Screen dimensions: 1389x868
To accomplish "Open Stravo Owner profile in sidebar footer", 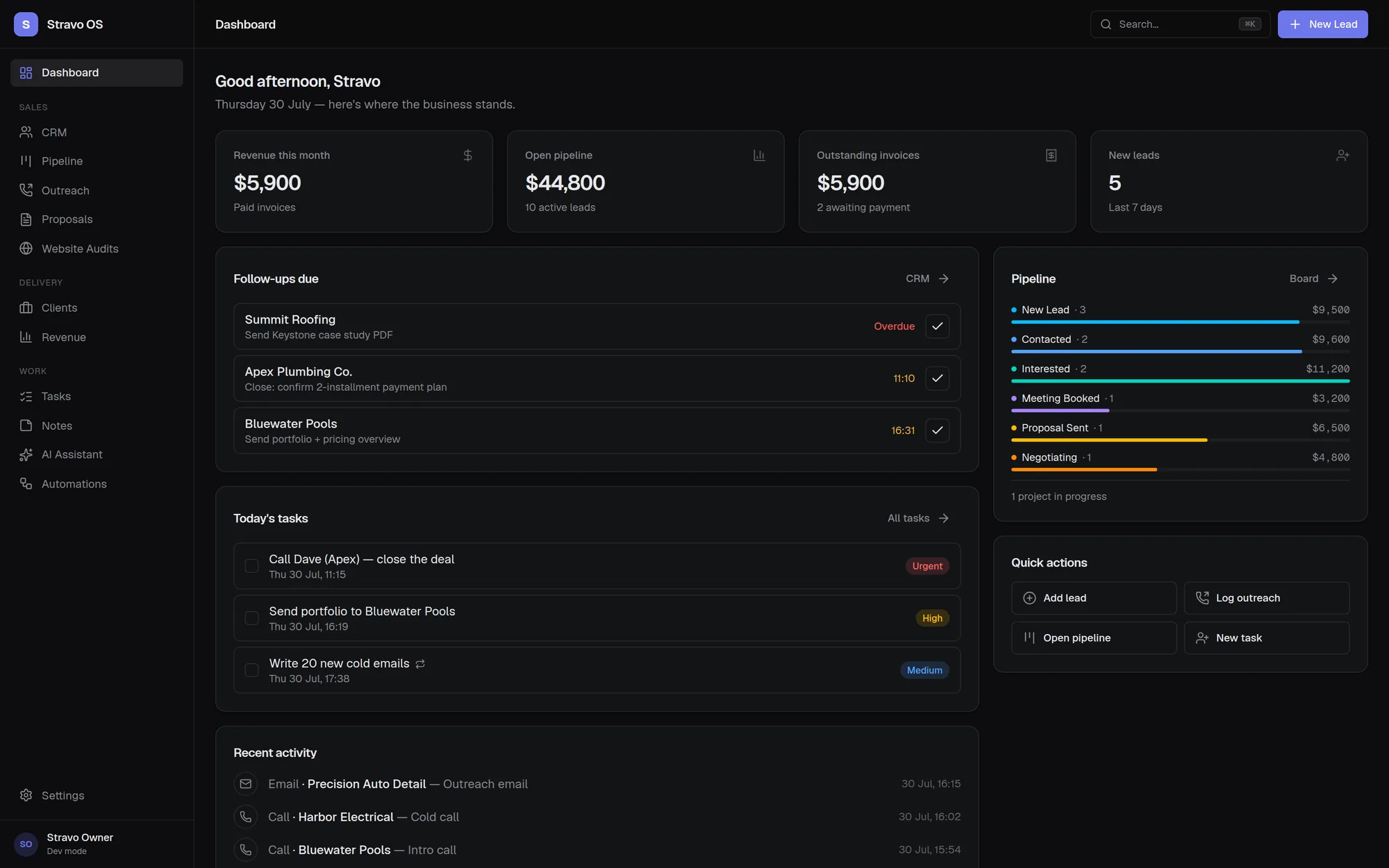I will coord(97,844).
